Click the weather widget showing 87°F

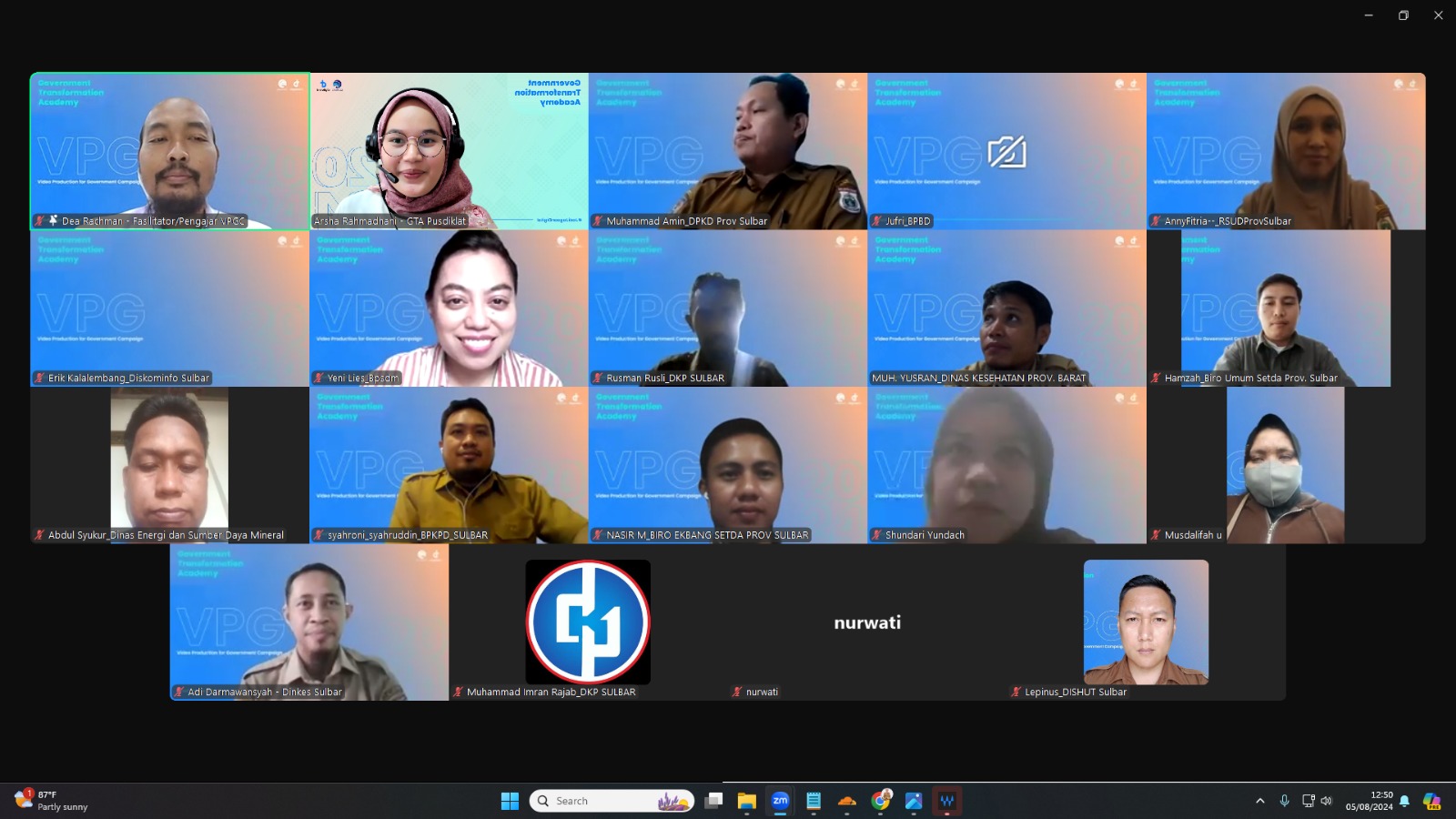point(53,801)
